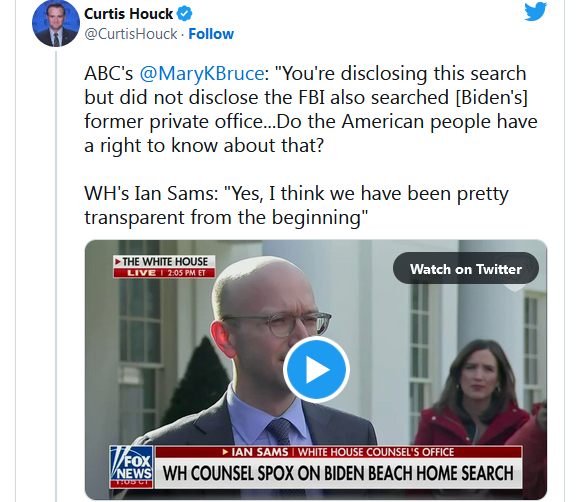
Task: Click Watch on Twitter button
Action: pyautogui.click(x=466, y=269)
